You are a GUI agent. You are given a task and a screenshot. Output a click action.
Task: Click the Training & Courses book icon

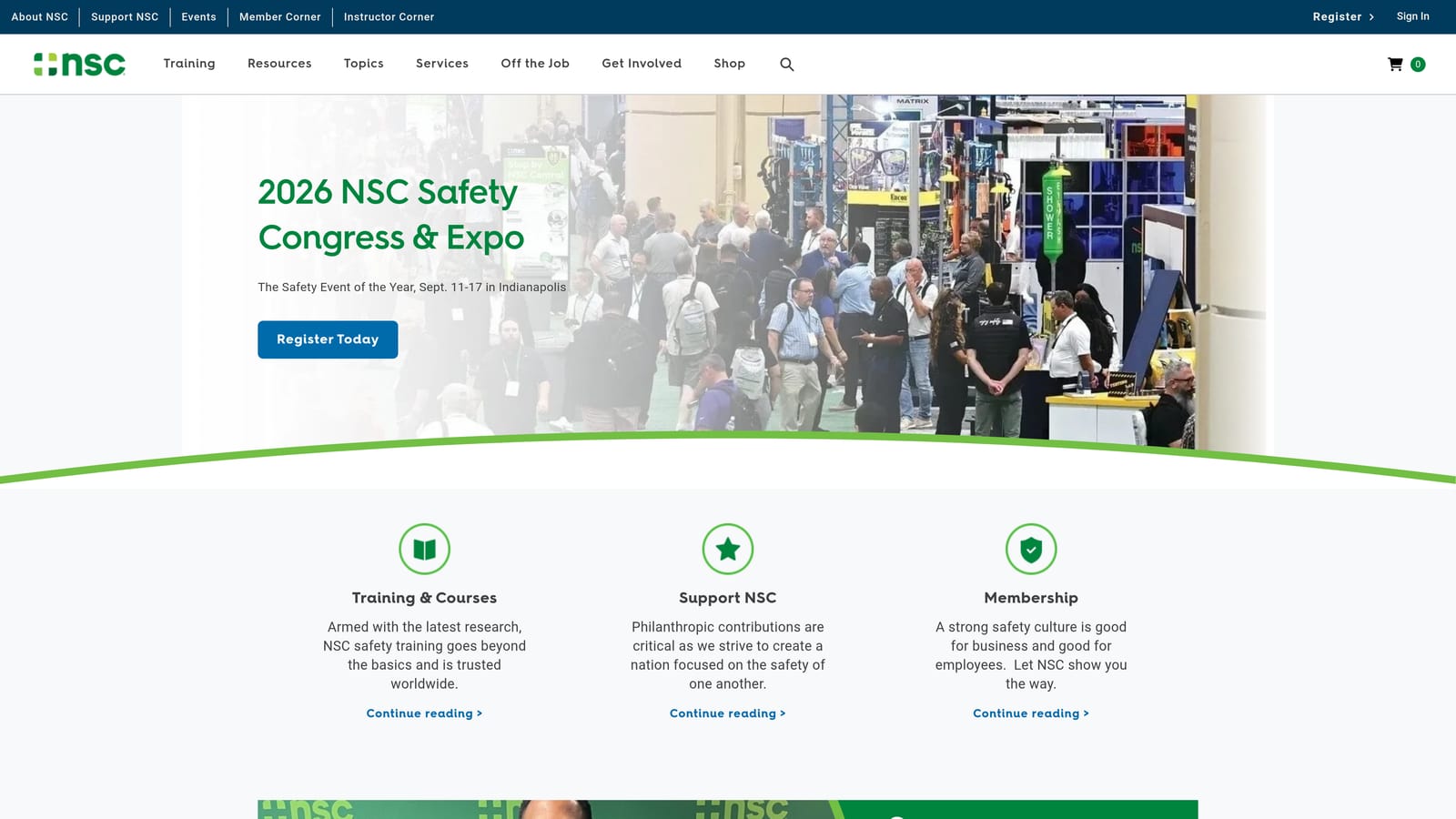pos(425,549)
